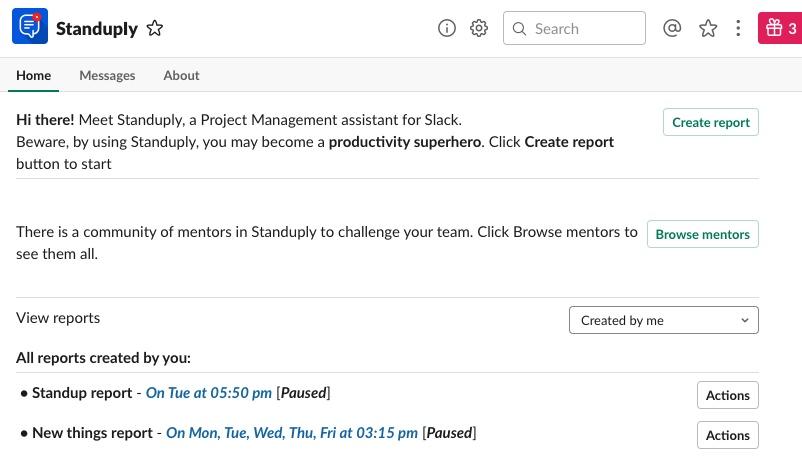Open the three-dot more options menu

738,28
